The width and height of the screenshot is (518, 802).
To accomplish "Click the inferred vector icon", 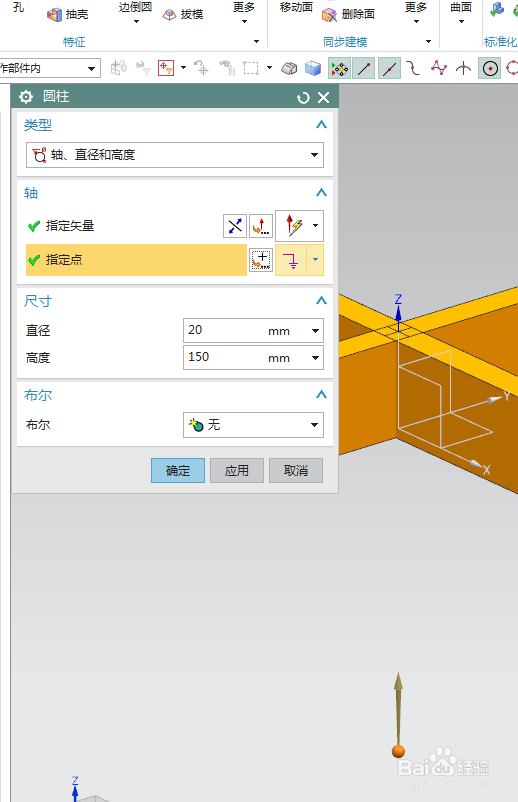I will [x=292, y=226].
